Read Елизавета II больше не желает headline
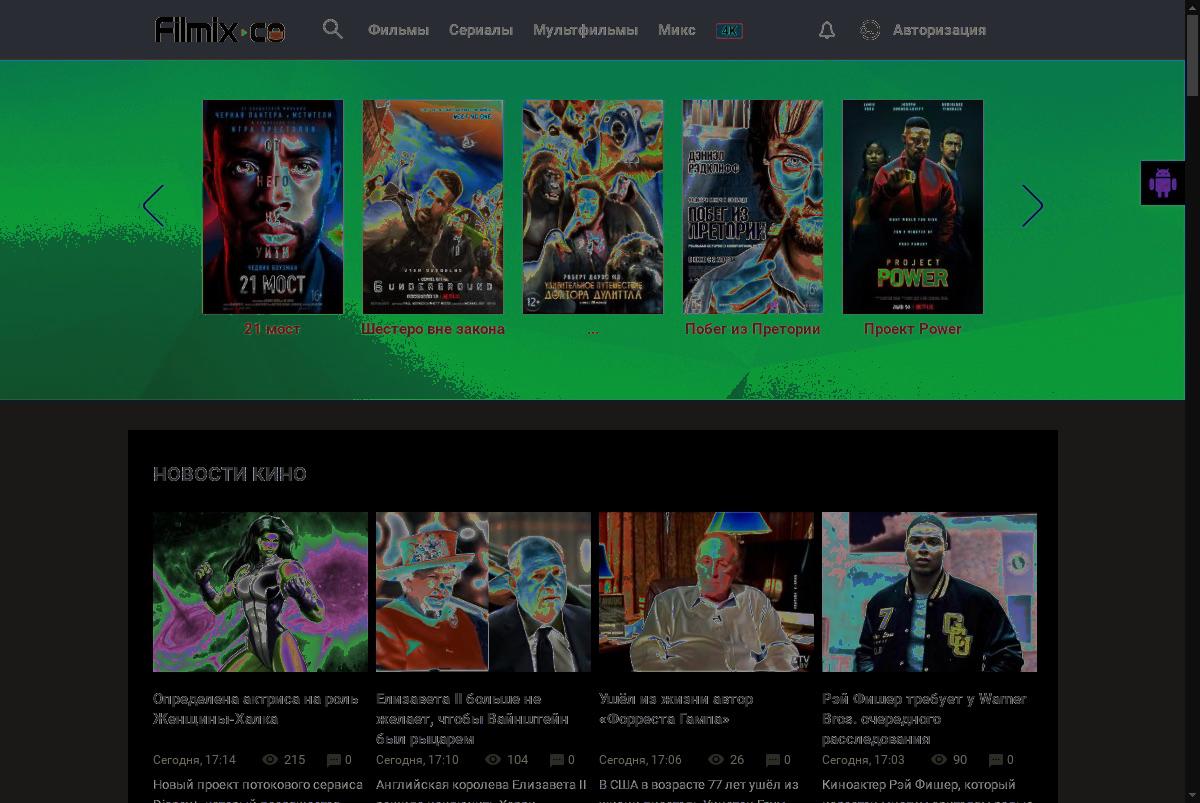This screenshot has width=1200, height=803. (473, 719)
